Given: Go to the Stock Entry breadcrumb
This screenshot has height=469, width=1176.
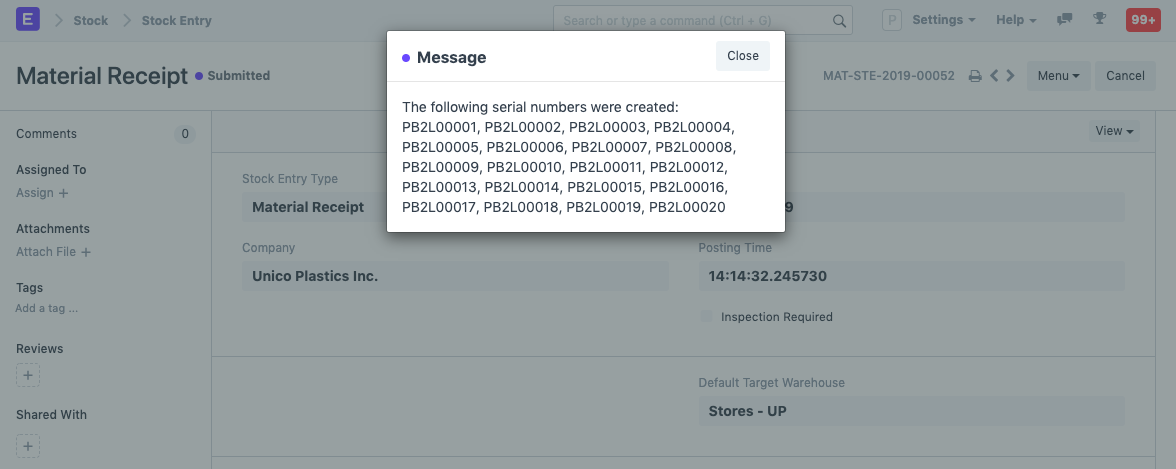Looking at the screenshot, I should click(x=177, y=20).
